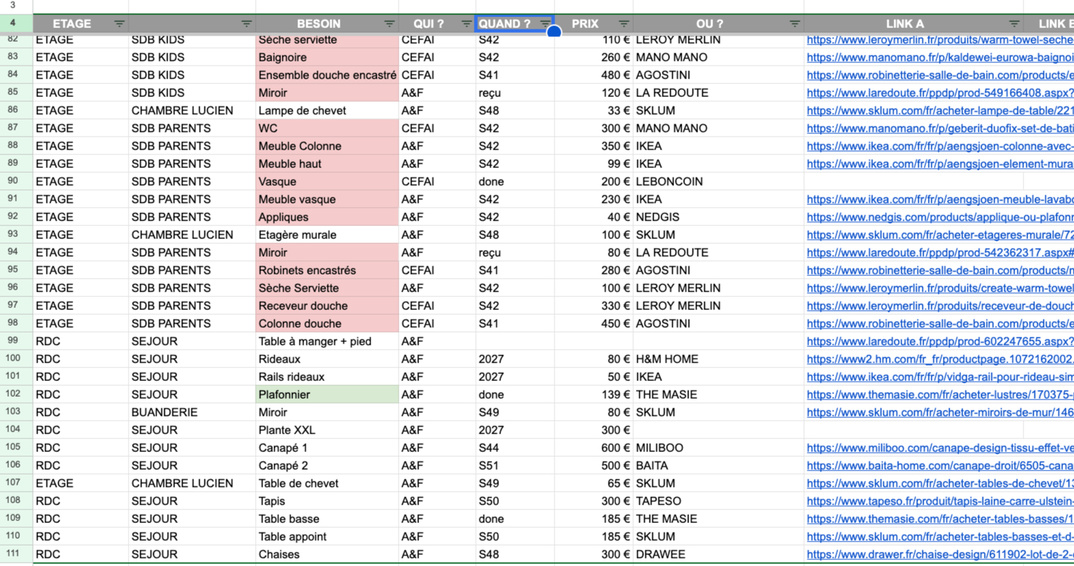
Task: Select the OU ? header cell
Action: pyautogui.click(x=719, y=24)
